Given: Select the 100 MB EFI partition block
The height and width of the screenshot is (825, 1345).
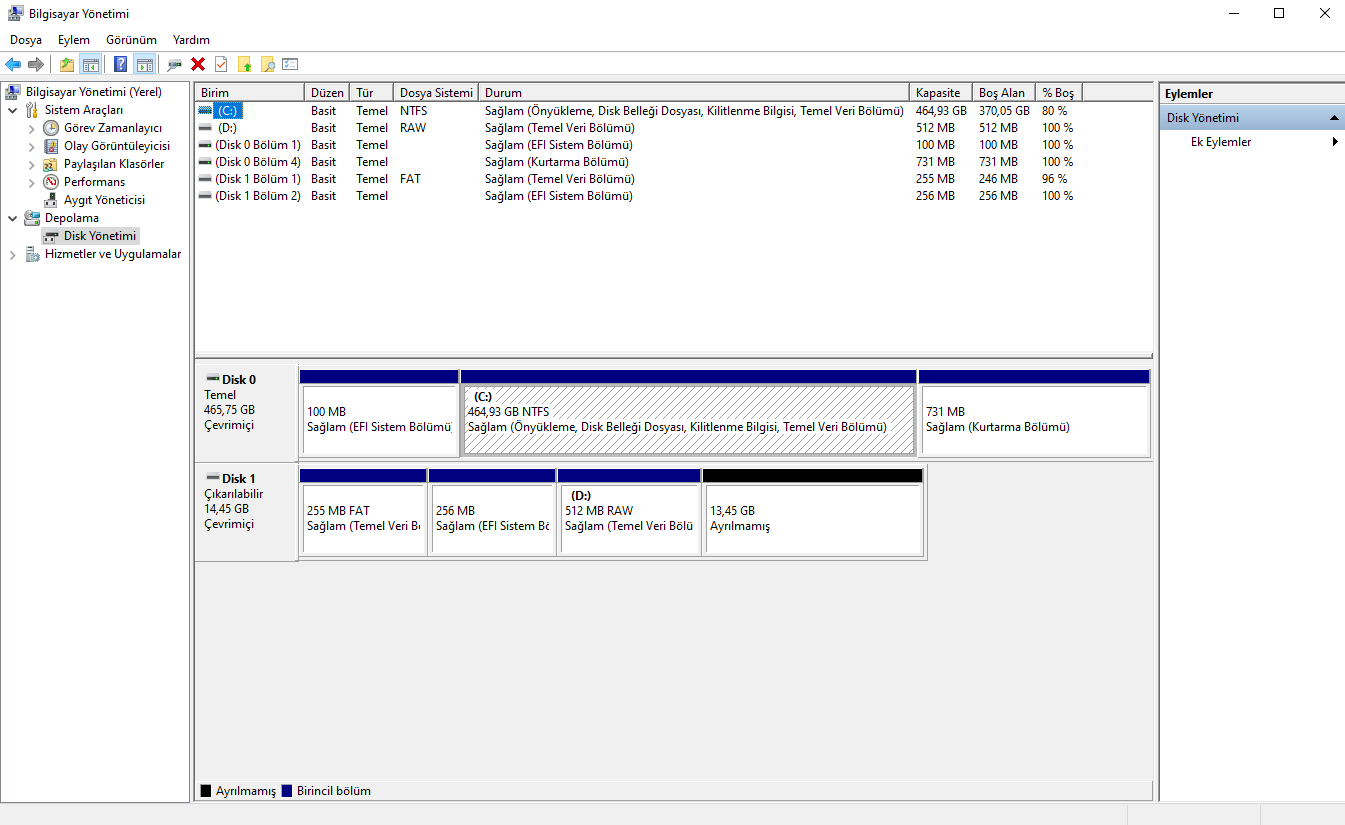Looking at the screenshot, I should click(378, 412).
